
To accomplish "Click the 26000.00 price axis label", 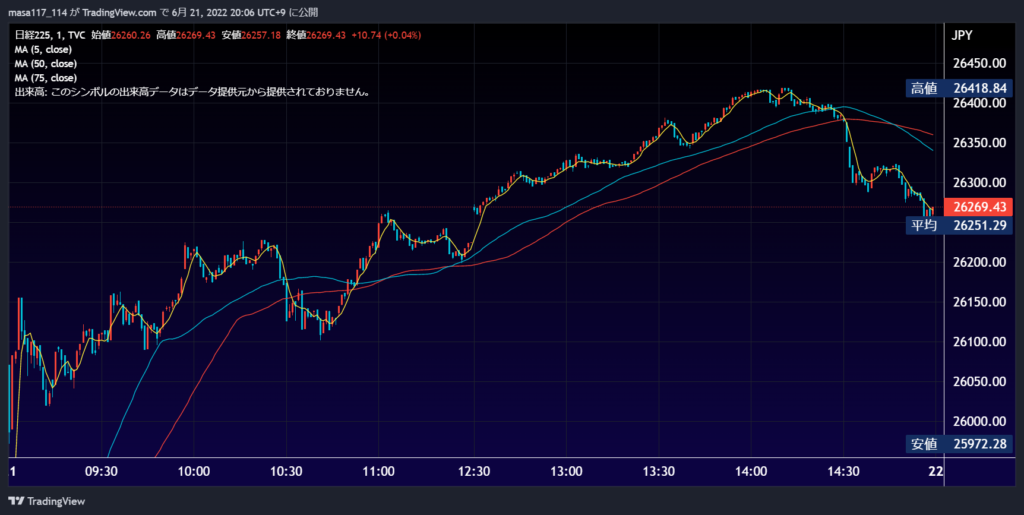I will click(978, 422).
